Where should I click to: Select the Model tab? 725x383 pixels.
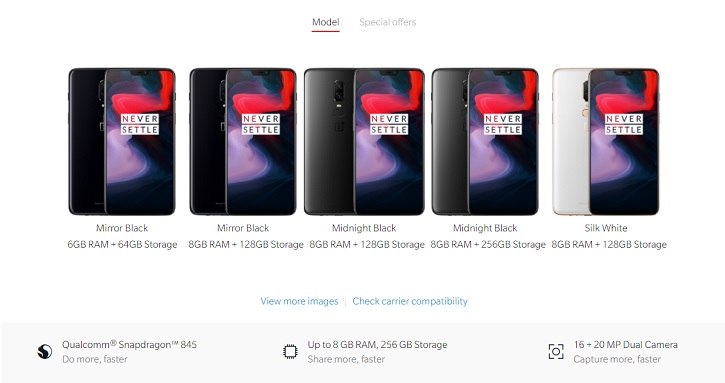(x=326, y=22)
